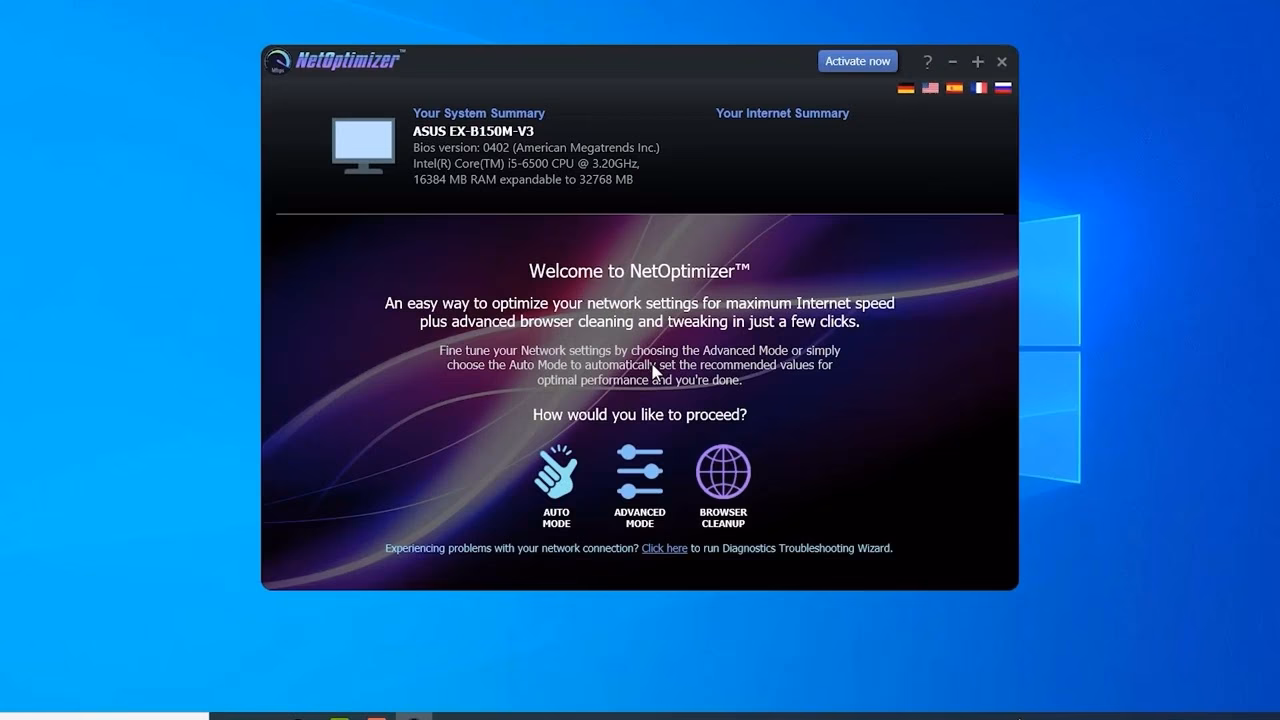
Task: Close the NetOptimizer window
Action: point(1002,61)
